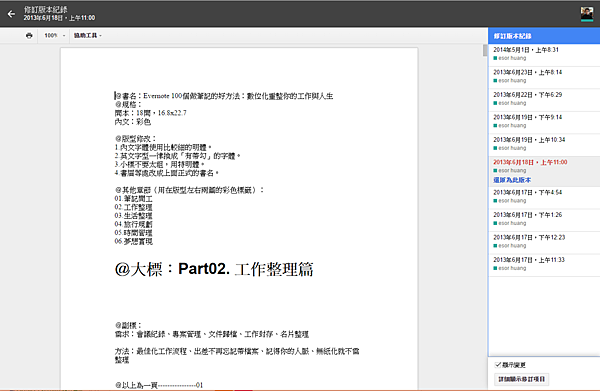The height and width of the screenshot is (391, 600).
Task: Click the 詳細顯示修訂項目 button
Action: coord(522,379)
